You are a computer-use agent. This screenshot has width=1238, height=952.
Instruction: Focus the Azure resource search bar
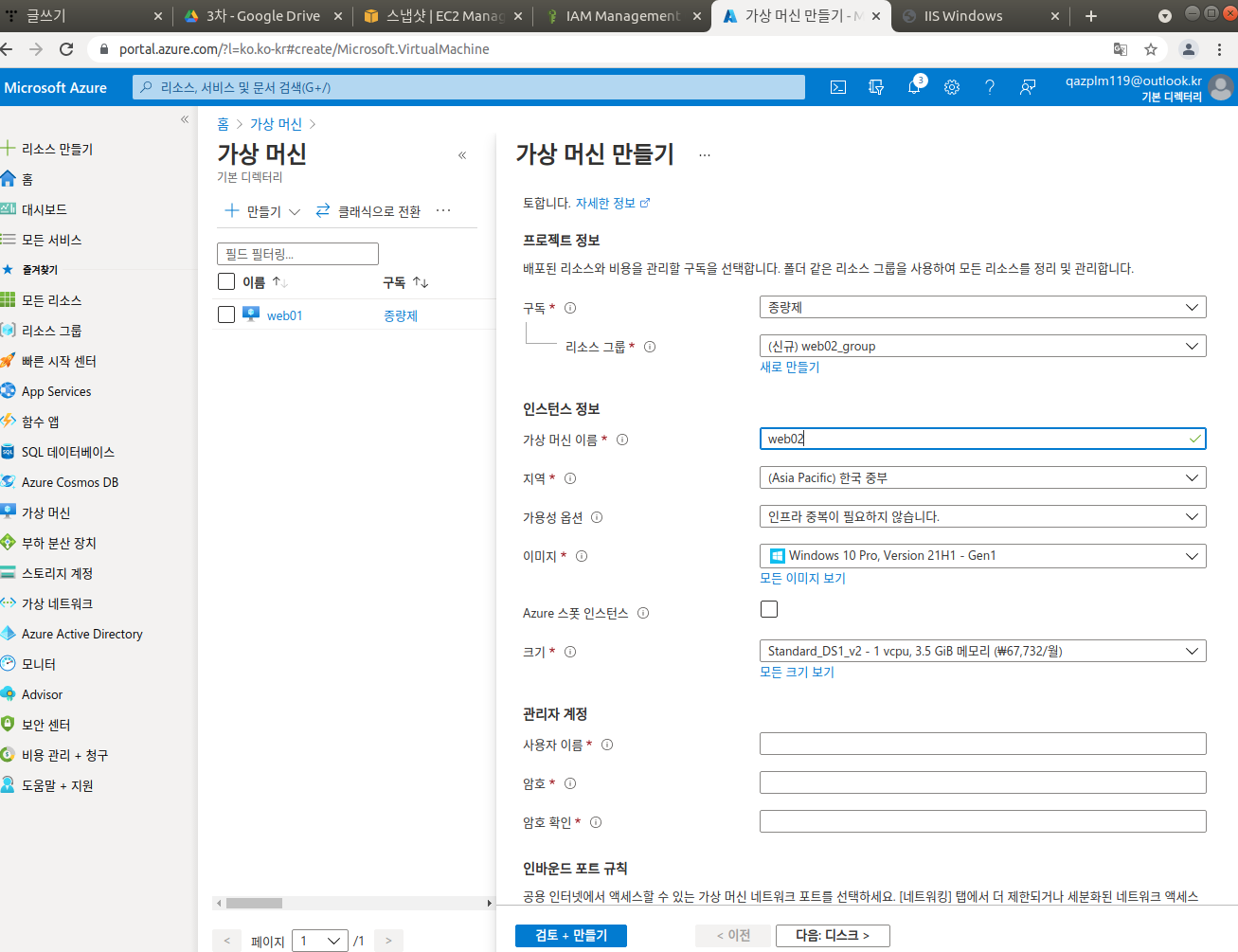click(469, 87)
